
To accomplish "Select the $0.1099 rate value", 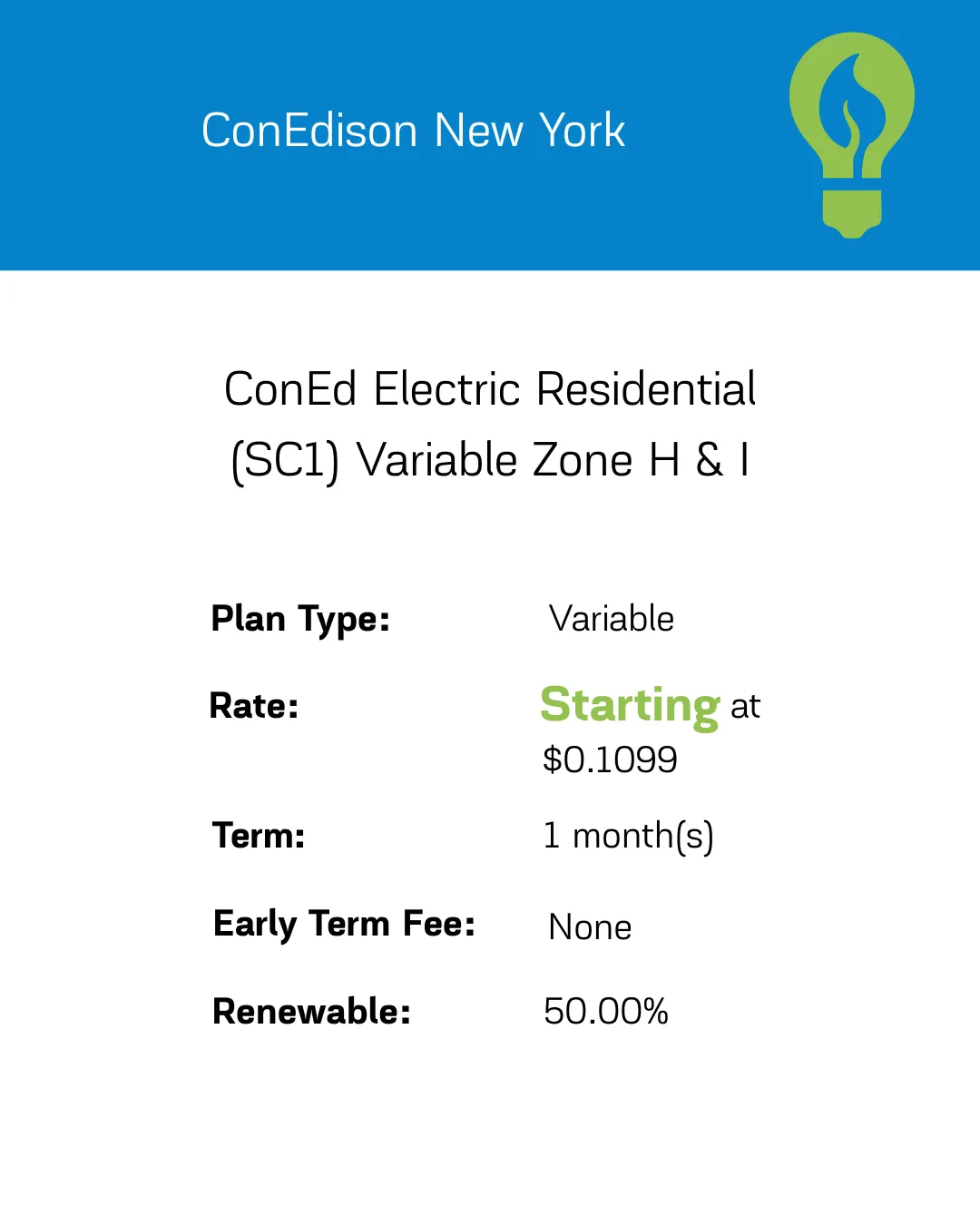I will 610,759.
